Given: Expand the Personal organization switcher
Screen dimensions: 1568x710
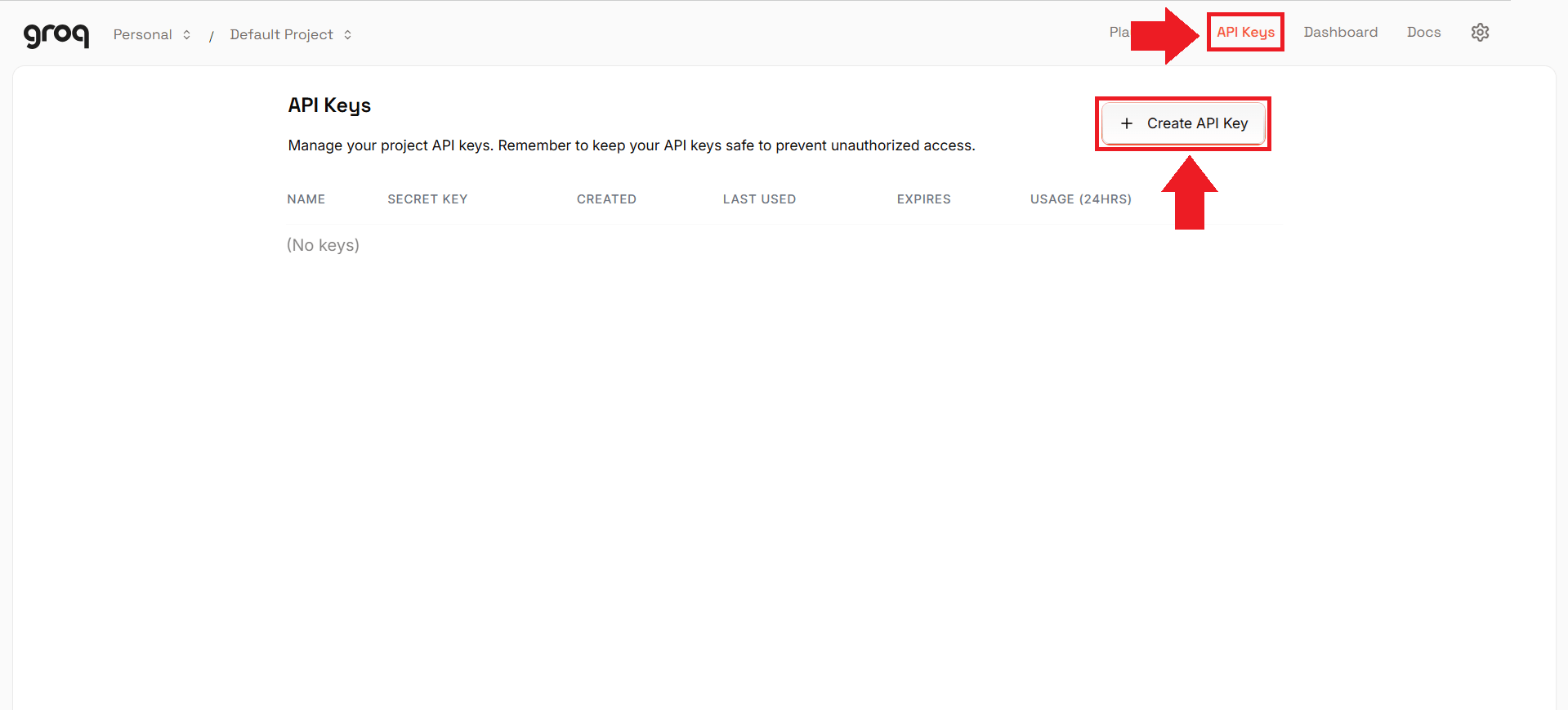Looking at the screenshot, I should click(x=152, y=34).
